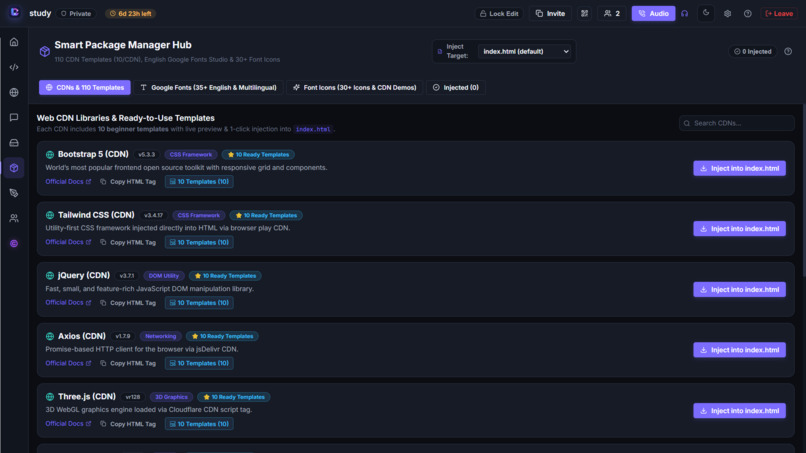This screenshot has height=453, width=806.
Task: Click the globe icon beside Bootstrap 5
Action: pos(50,155)
